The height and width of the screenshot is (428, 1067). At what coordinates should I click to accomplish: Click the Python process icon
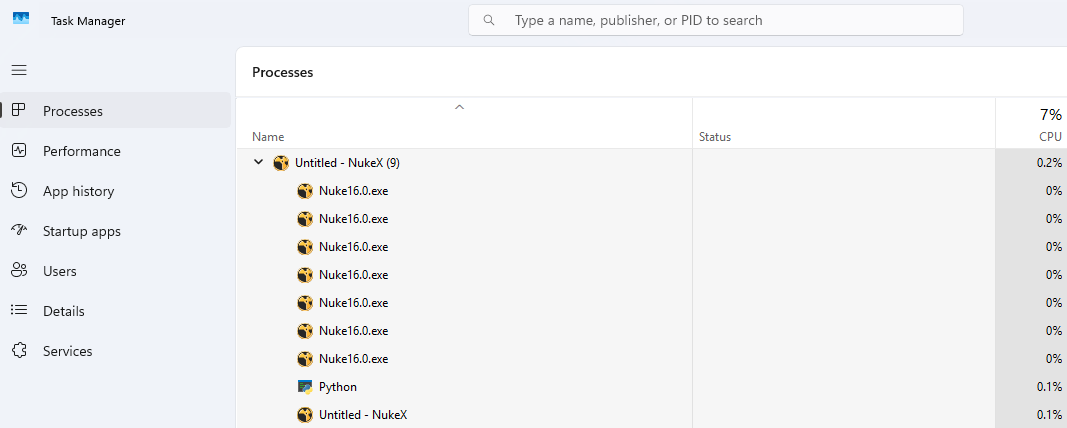point(306,386)
